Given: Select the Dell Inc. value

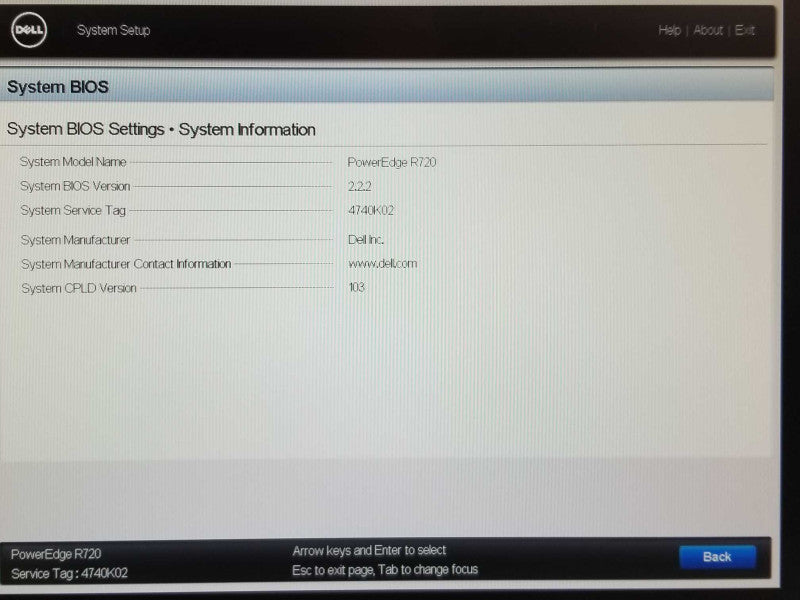Looking at the screenshot, I should click(x=366, y=240).
